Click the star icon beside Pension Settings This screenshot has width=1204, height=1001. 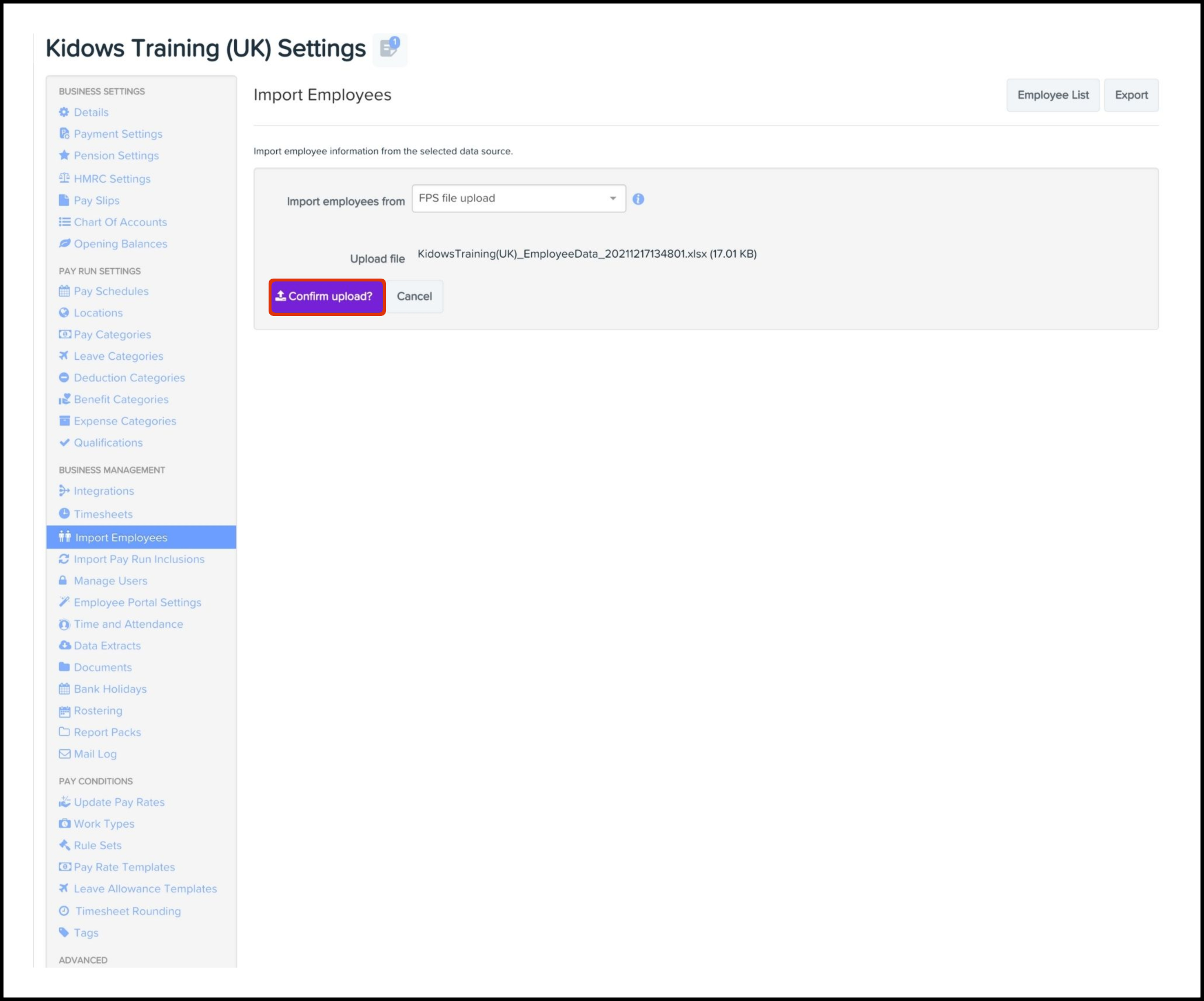tap(64, 155)
